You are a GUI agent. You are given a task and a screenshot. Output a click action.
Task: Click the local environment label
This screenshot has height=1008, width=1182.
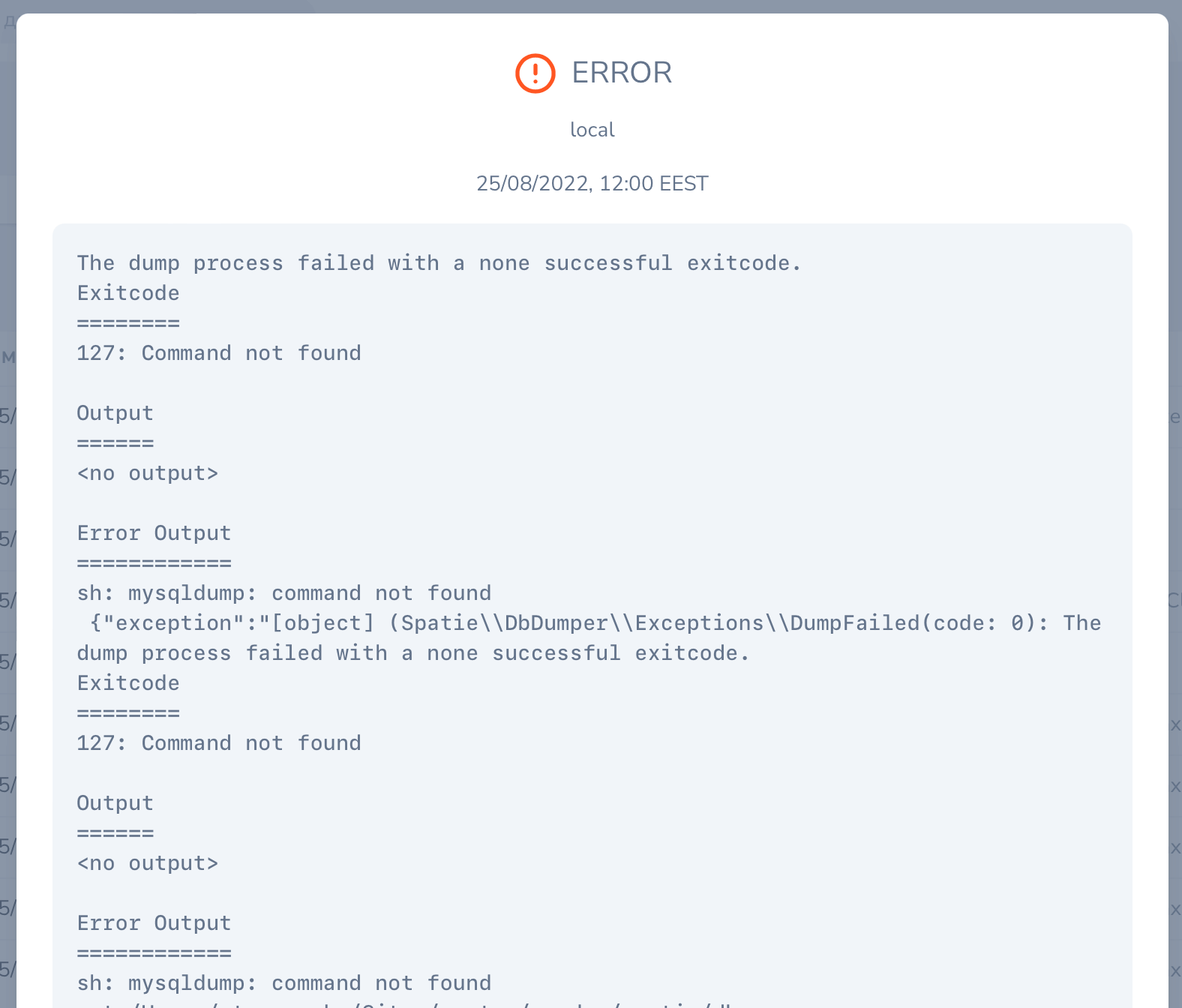(x=592, y=129)
